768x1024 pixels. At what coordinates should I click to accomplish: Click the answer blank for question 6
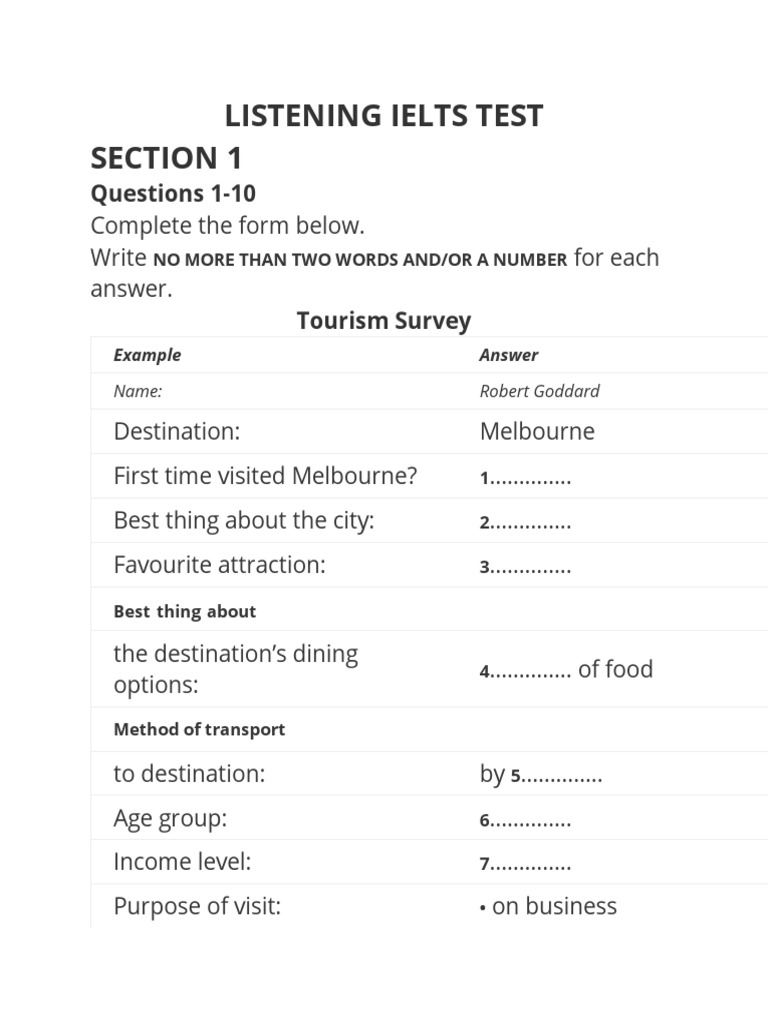[530, 821]
